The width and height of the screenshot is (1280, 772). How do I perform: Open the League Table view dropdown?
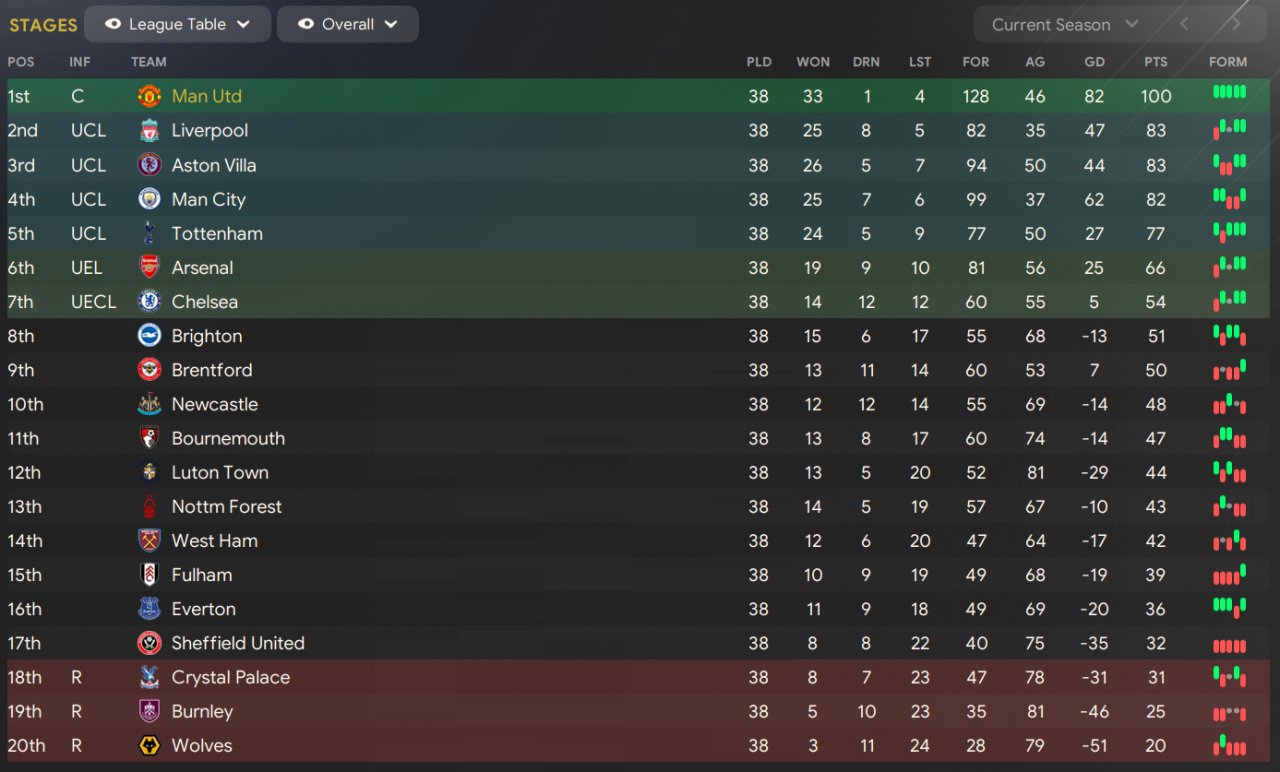pos(178,24)
